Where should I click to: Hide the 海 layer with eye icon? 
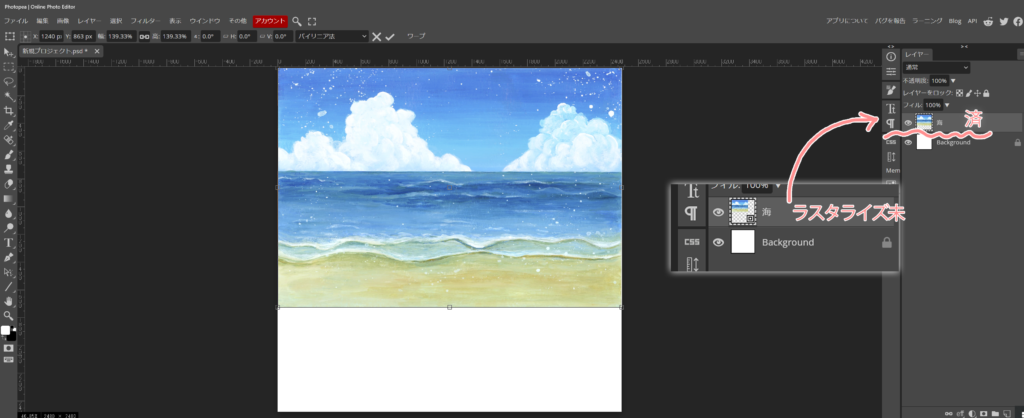click(909, 123)
